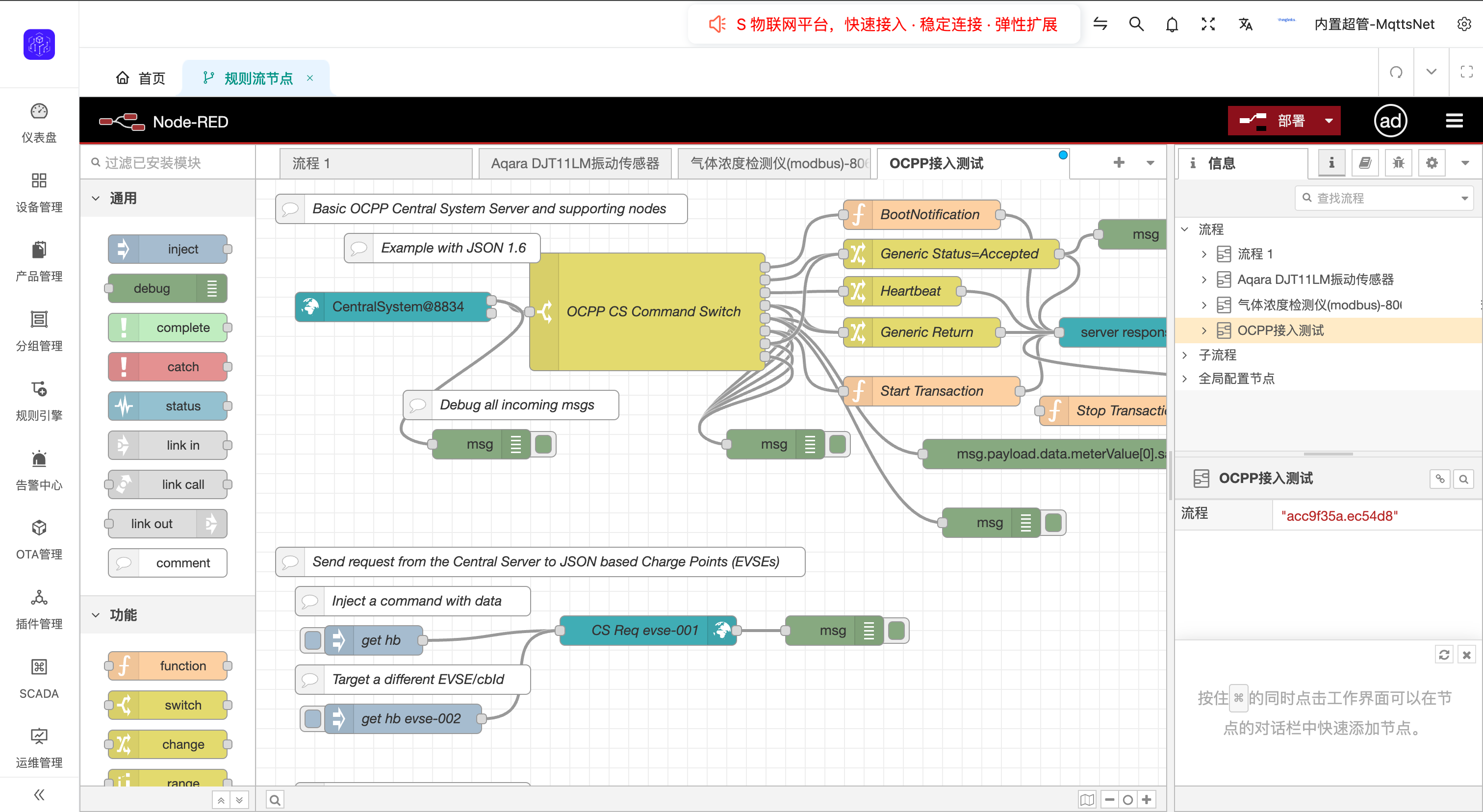Expand 流程 1 in the info tree
Image resolution: width=1483 pixels, height=812 pixels.
(1204, 254)
